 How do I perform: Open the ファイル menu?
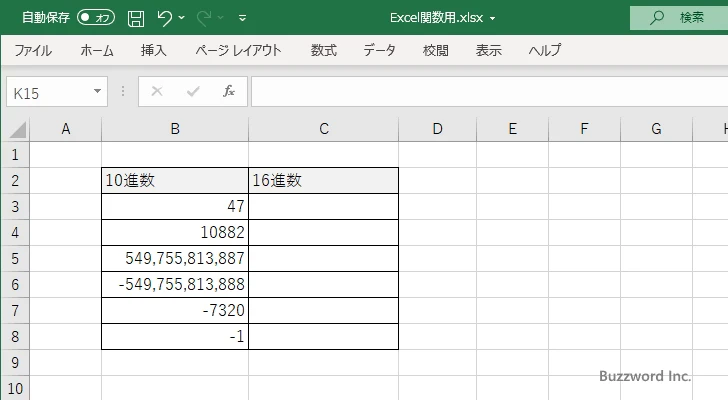point(33,50)
